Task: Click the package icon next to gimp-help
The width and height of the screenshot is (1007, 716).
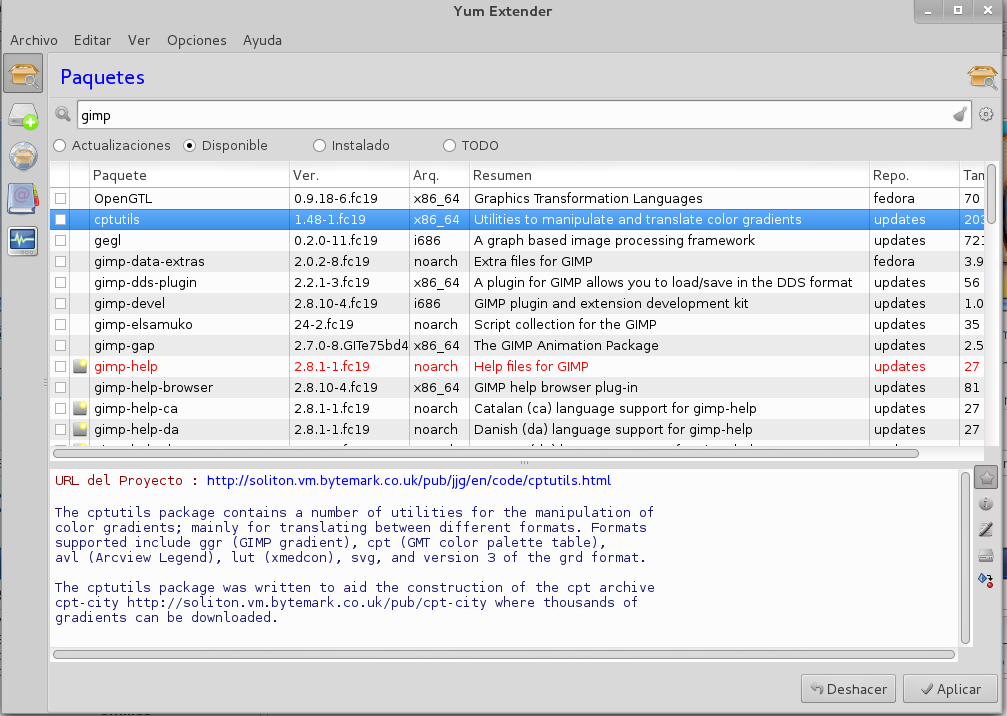Action: 80,366
